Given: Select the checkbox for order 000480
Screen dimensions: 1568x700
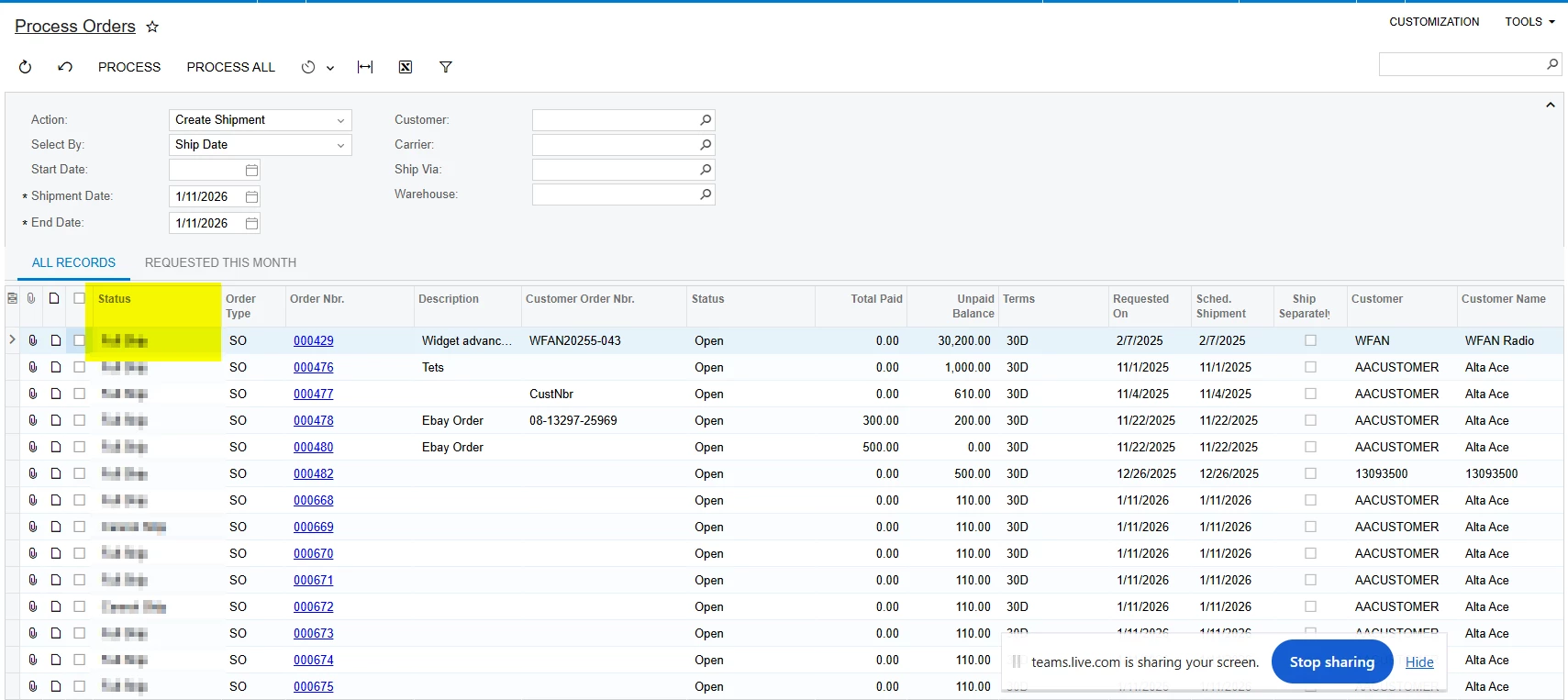Looking at the screenshot, I should (80, 447).
